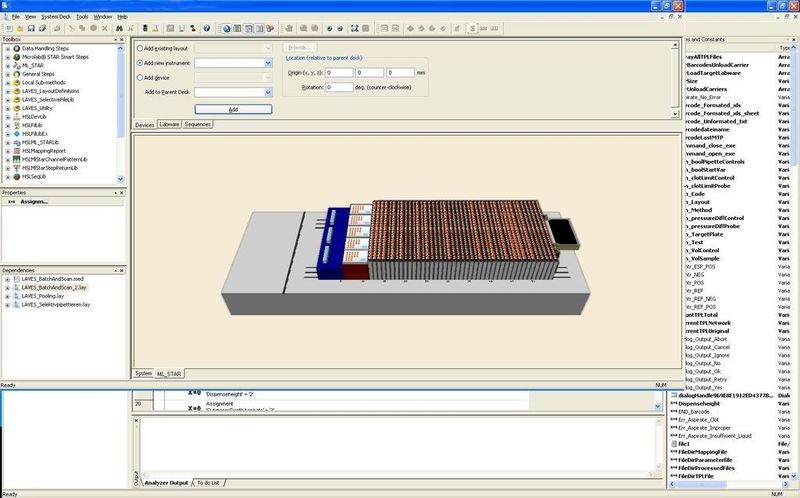Click the ML_STAR icon in the Toolbox

click(17, 65)
